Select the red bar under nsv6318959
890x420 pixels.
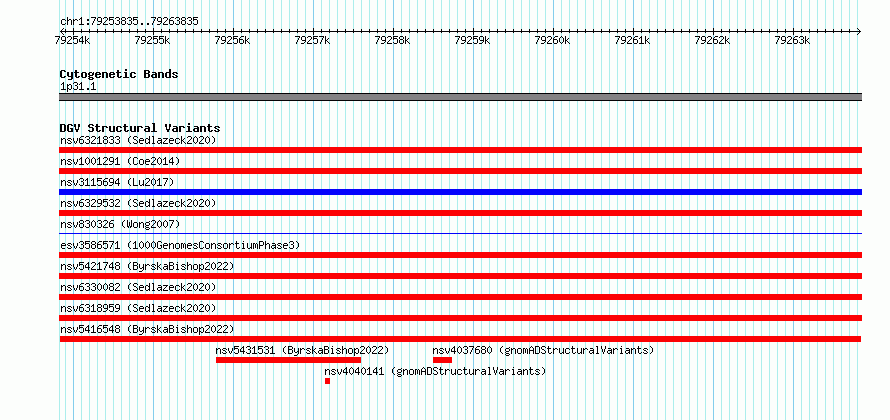click(x=461, y=318)
